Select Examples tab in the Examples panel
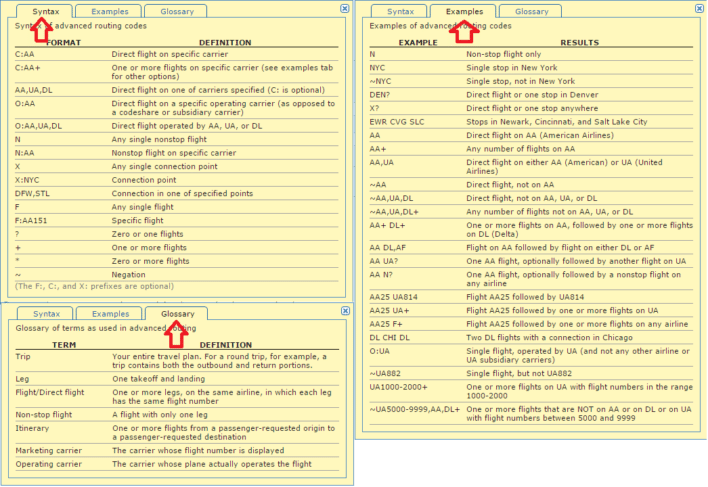 [464, 11]
